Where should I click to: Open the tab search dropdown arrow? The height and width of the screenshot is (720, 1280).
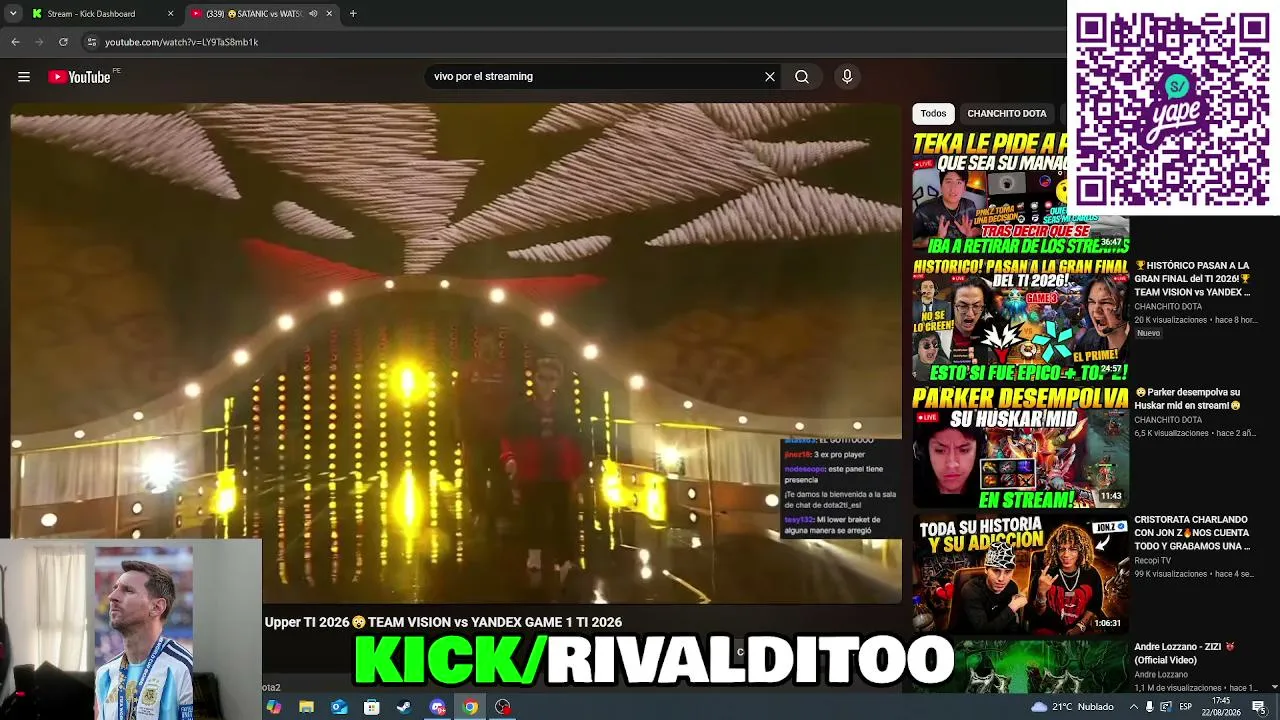tap(13, 14)
